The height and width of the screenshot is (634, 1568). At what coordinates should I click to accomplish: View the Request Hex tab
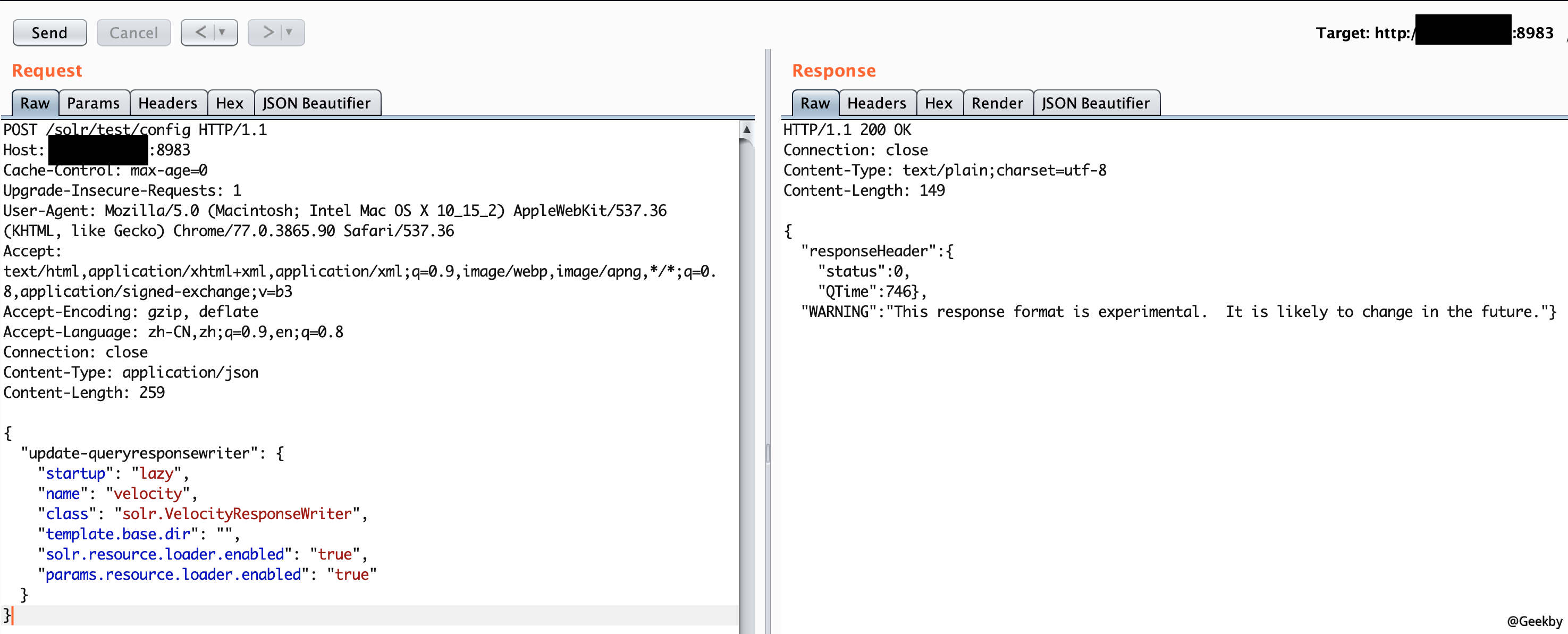click(230, 103)
